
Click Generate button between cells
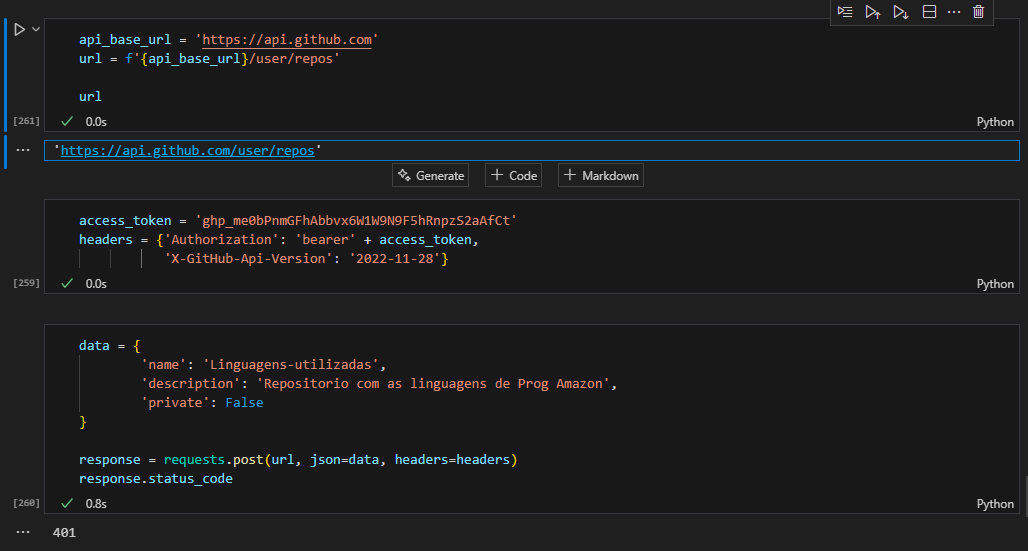click(x=431, y=175)
